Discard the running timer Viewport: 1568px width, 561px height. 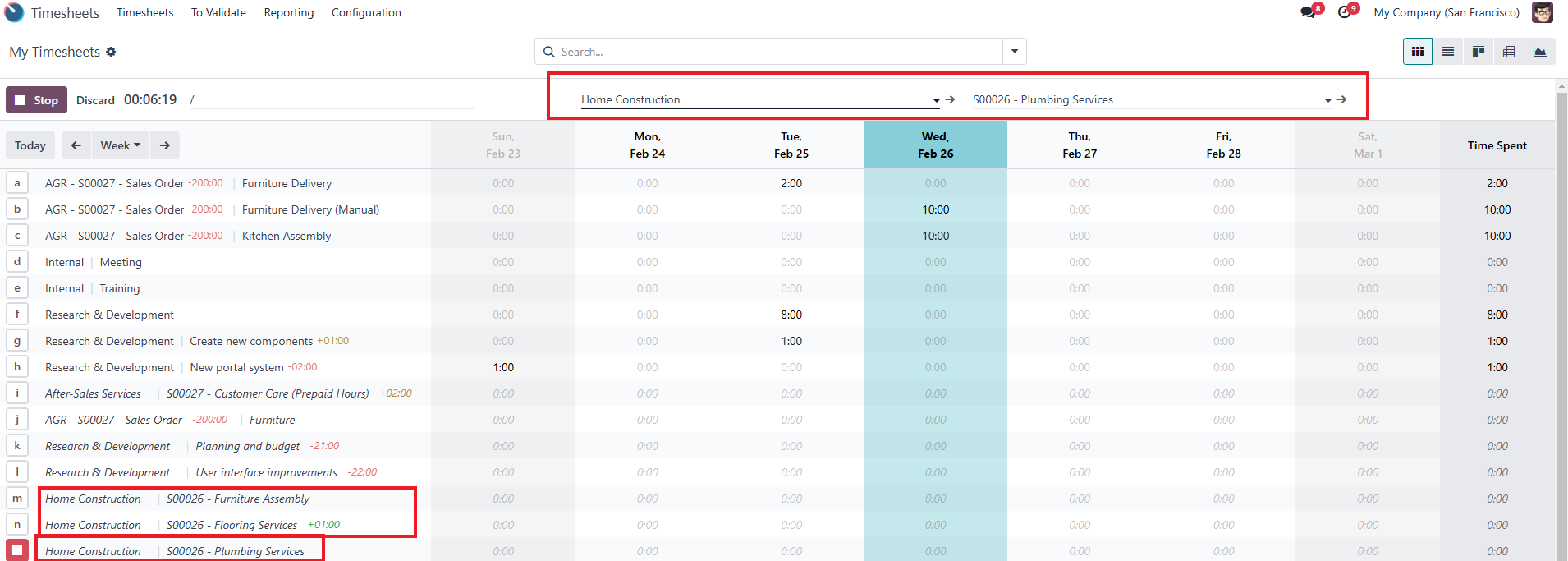[x=95, y=100]
